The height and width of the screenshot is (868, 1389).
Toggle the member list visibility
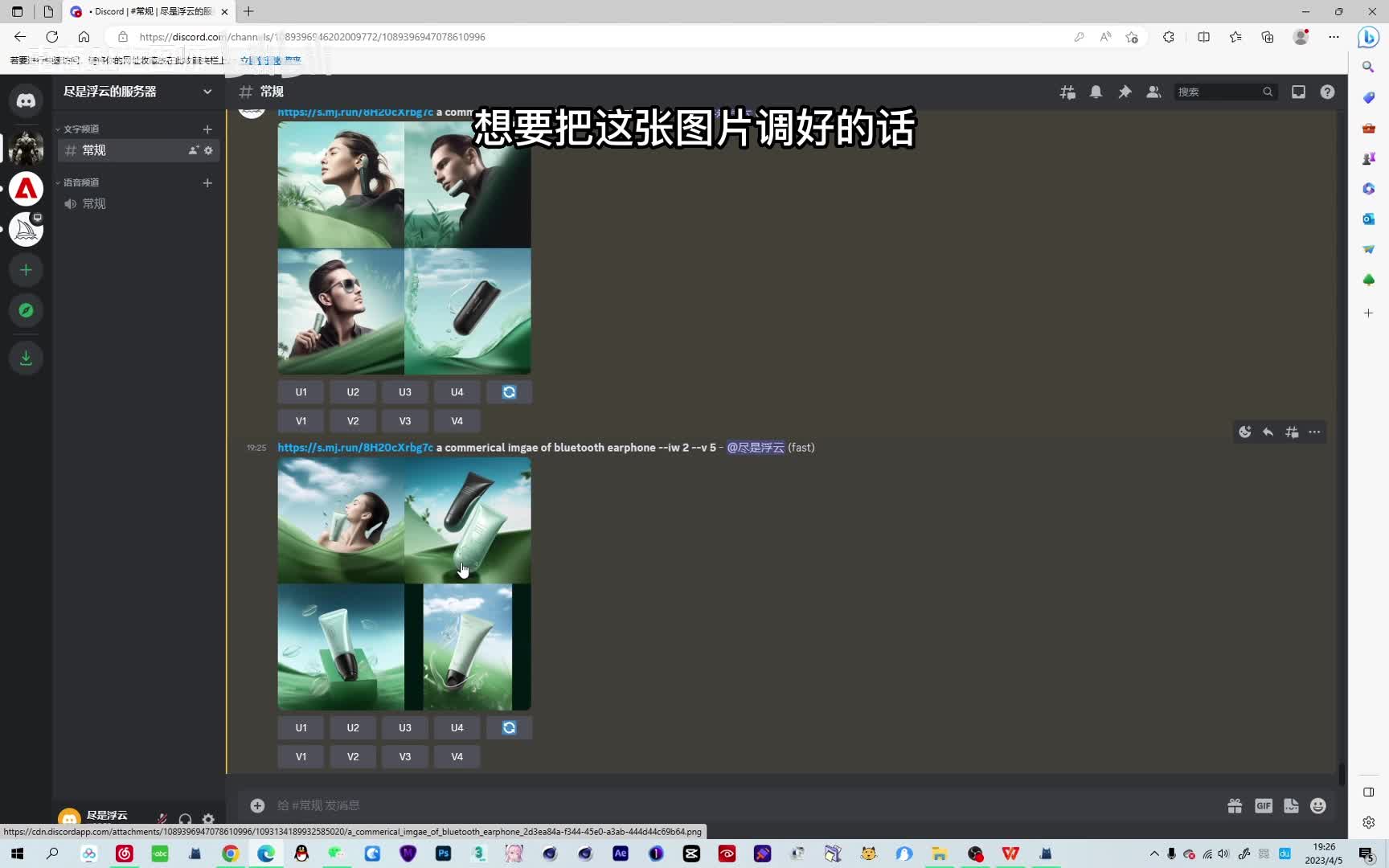click(1153, 92)
